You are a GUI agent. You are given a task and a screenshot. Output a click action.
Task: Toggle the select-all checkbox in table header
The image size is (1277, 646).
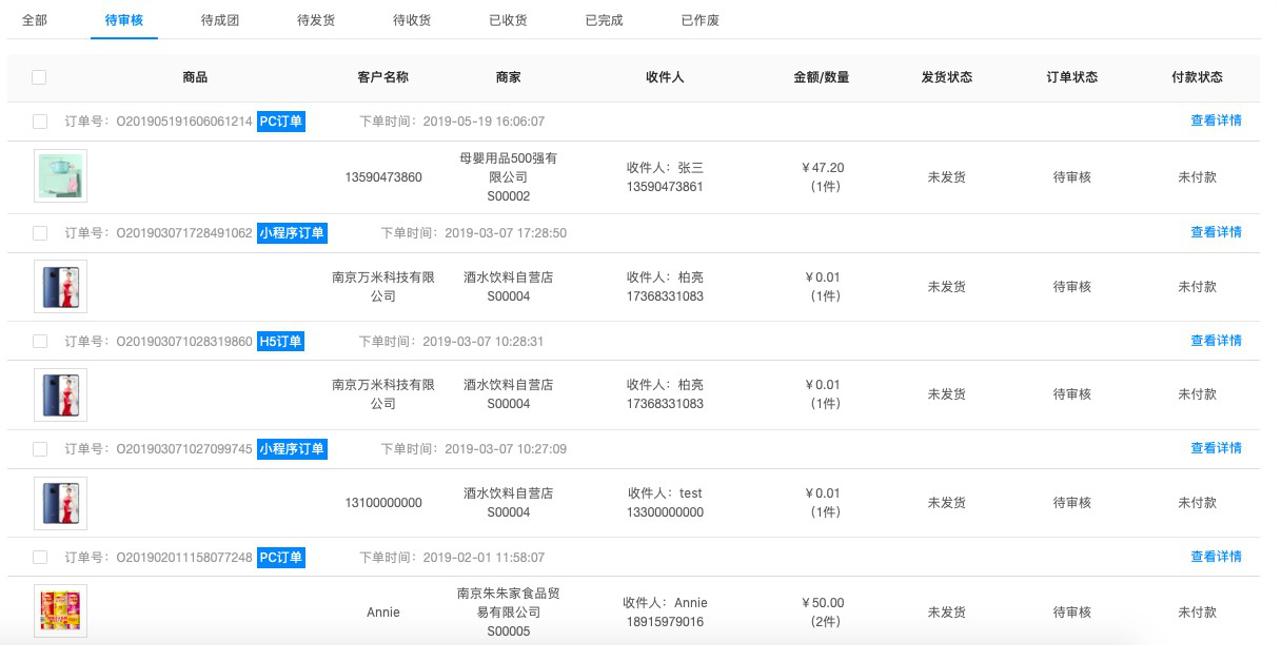pyautogui.click(x=39, y=77)
